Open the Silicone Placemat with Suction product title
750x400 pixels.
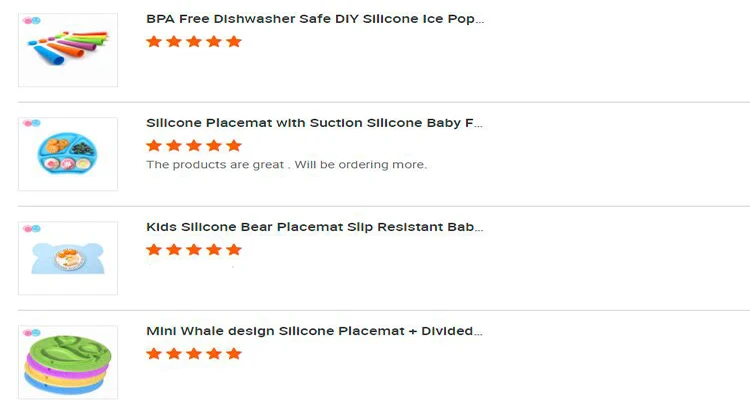point(315,123)
